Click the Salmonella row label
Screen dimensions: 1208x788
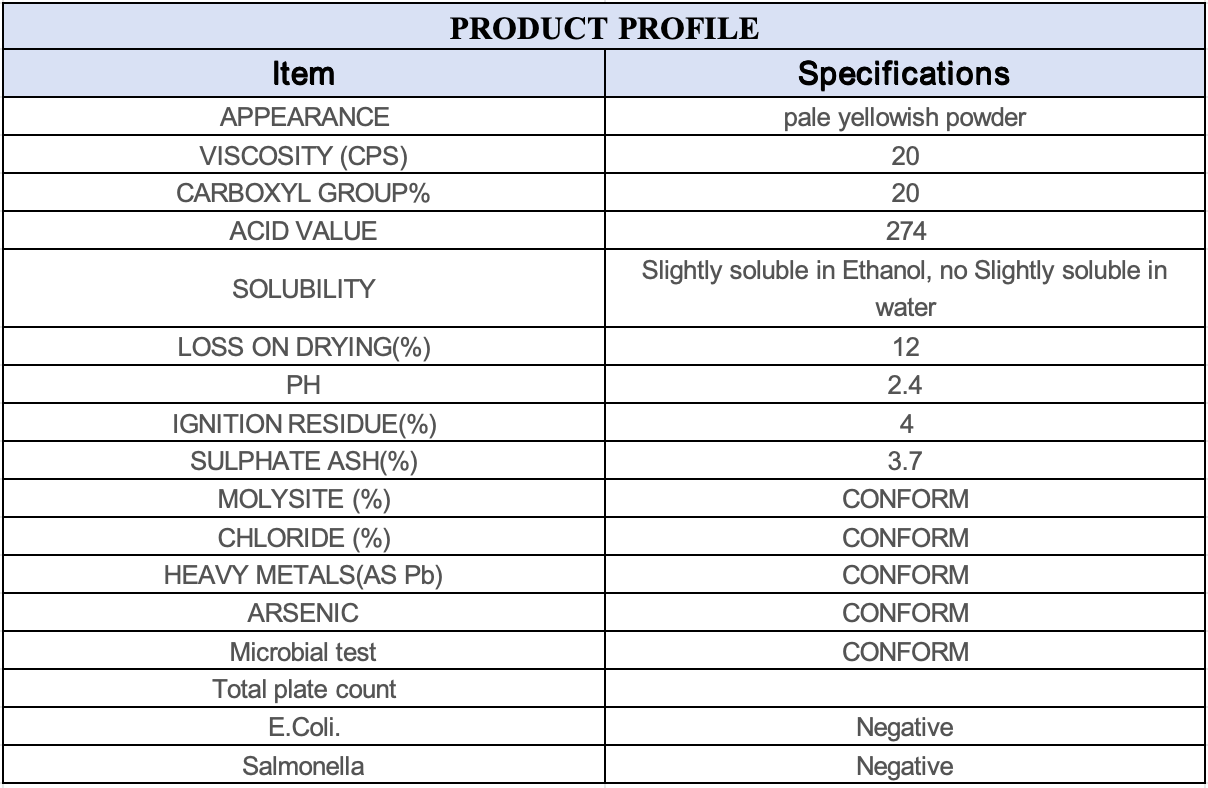click(x=306, y=767)
